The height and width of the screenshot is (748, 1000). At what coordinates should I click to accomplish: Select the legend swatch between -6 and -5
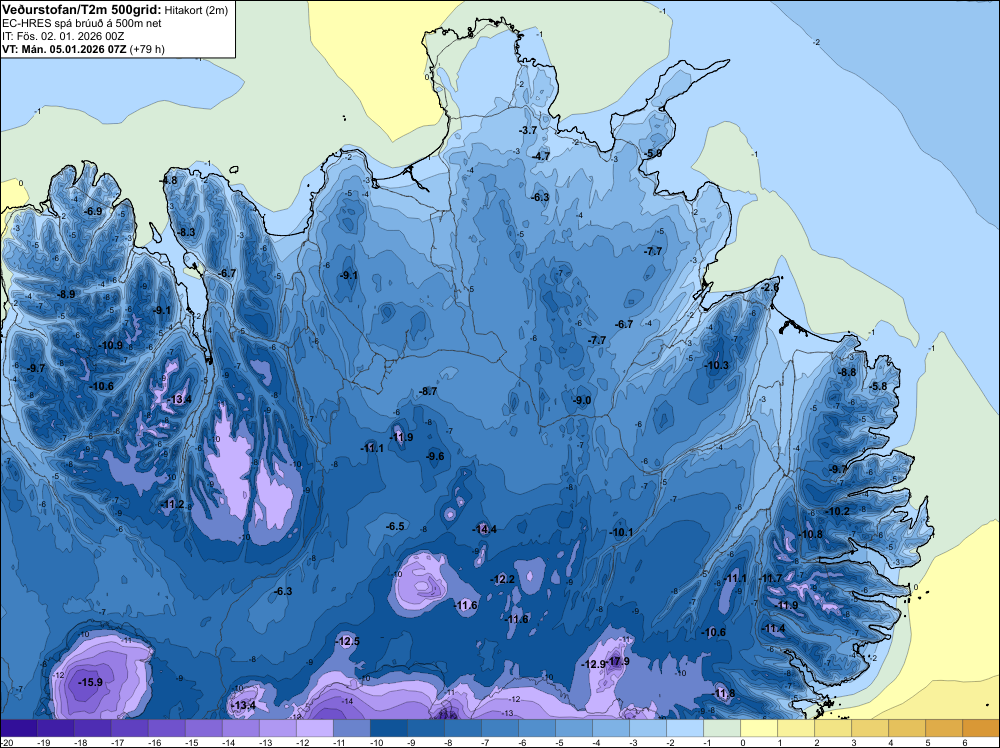(537, 728)
